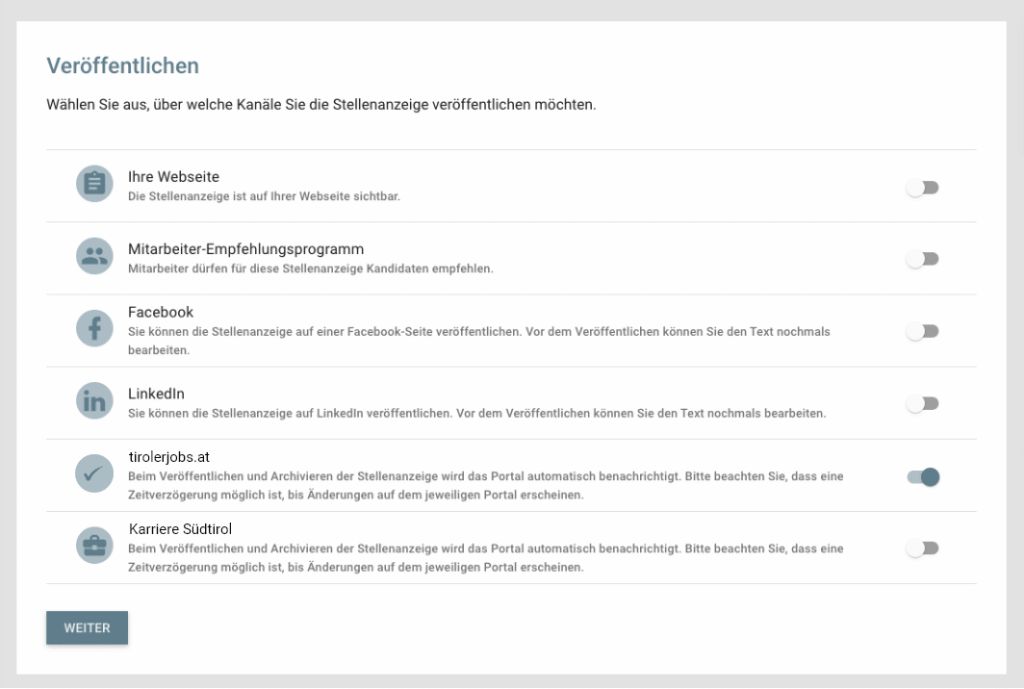Enable publishing to Facebook toggle
Screen dimensions: 1024x689
[x=922, y=332]
